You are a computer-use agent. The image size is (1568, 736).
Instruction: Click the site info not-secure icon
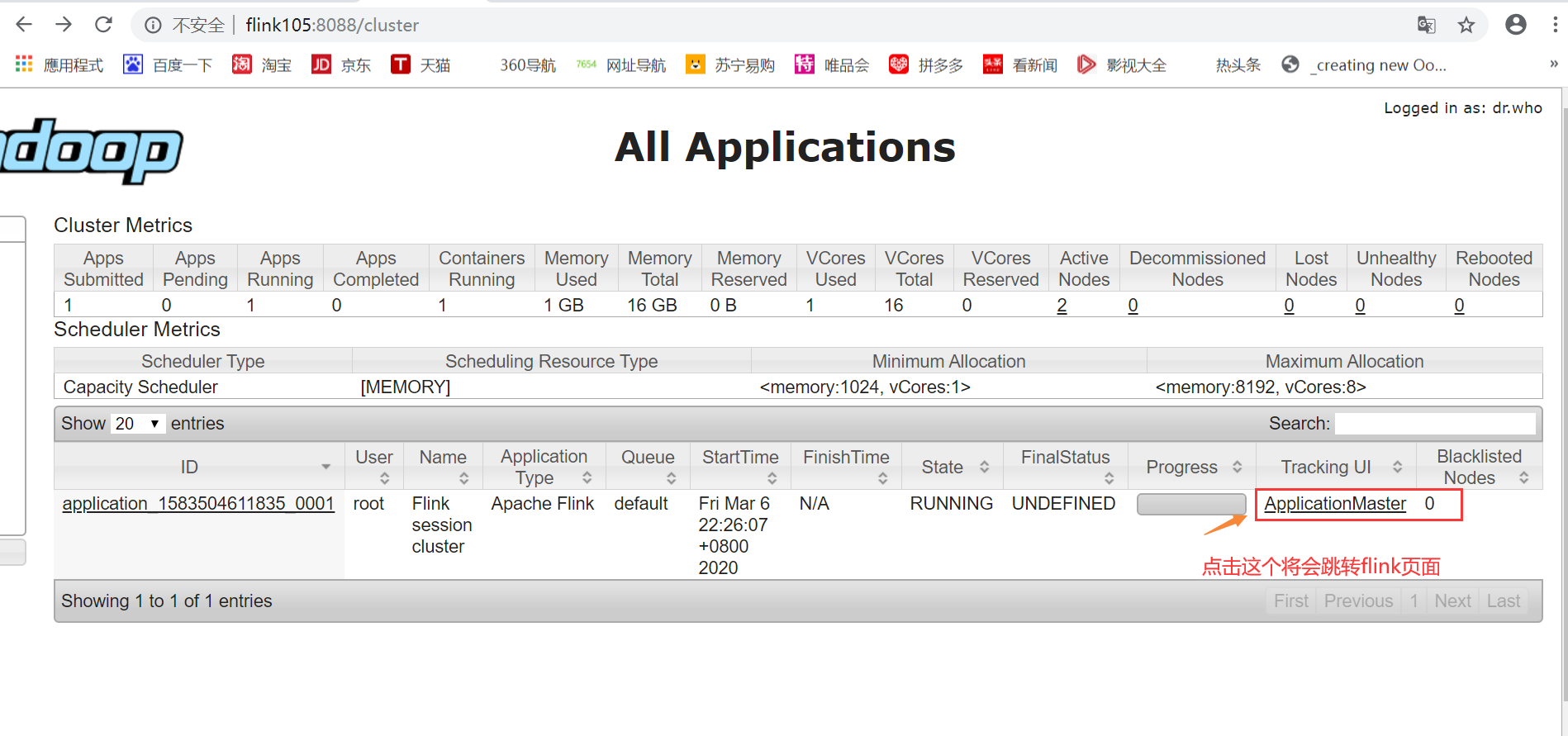click(x=153, y=26)
